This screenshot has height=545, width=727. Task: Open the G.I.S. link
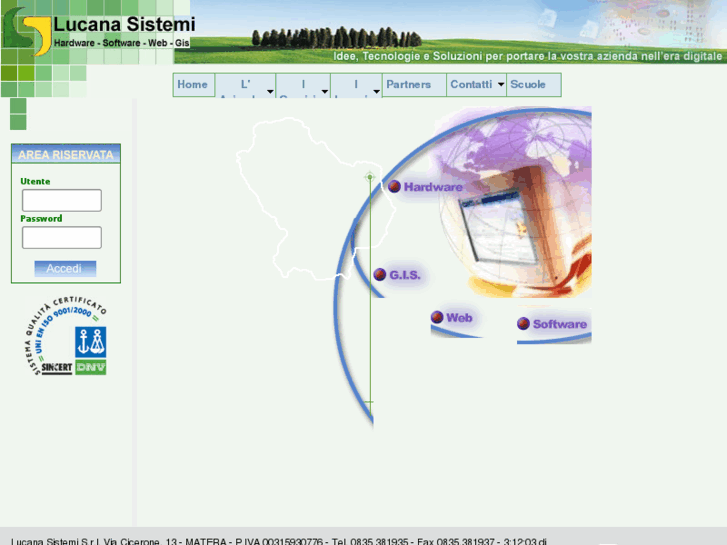405,275
